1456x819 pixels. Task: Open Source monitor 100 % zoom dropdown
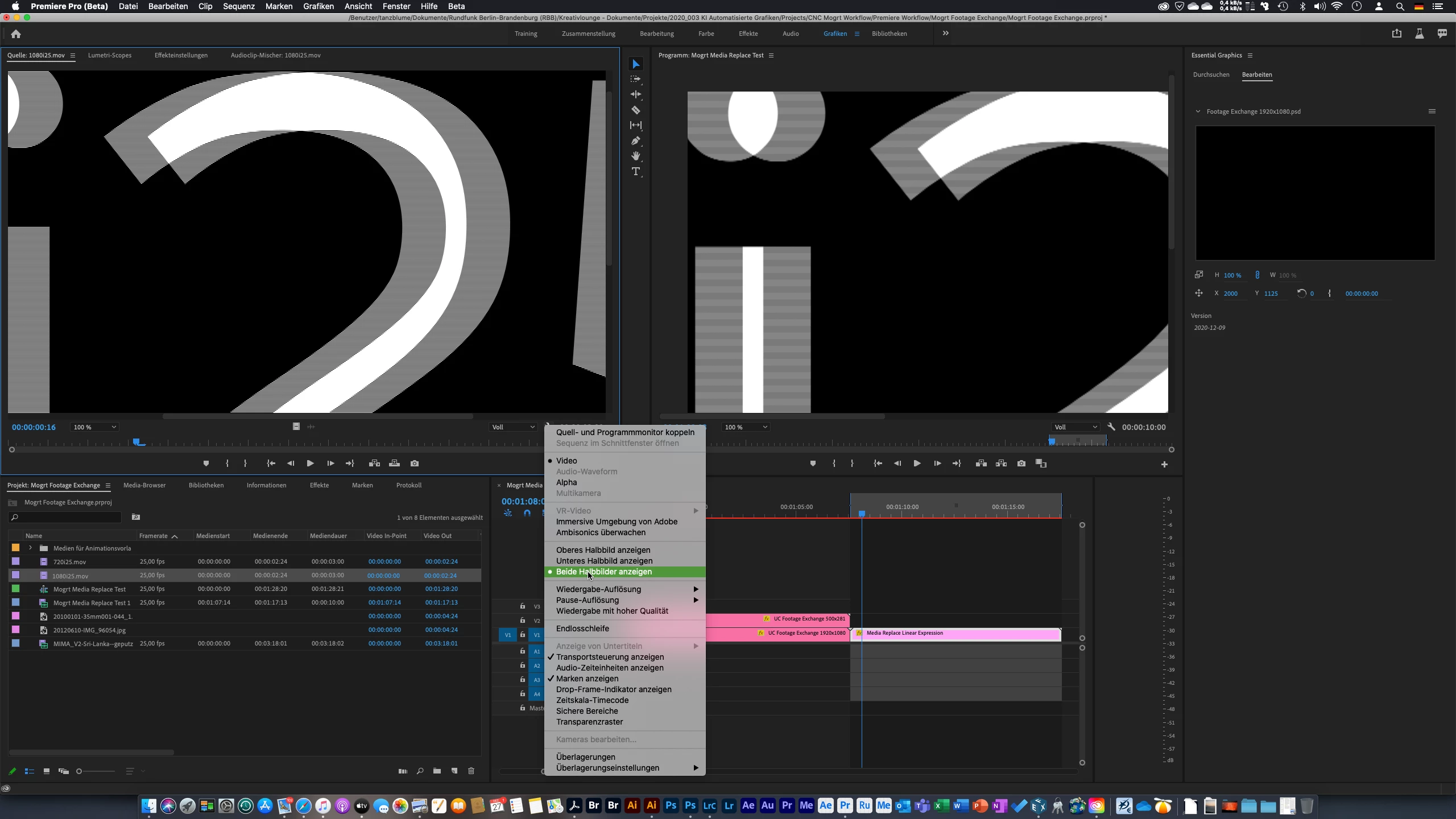(x=94, y=427)
